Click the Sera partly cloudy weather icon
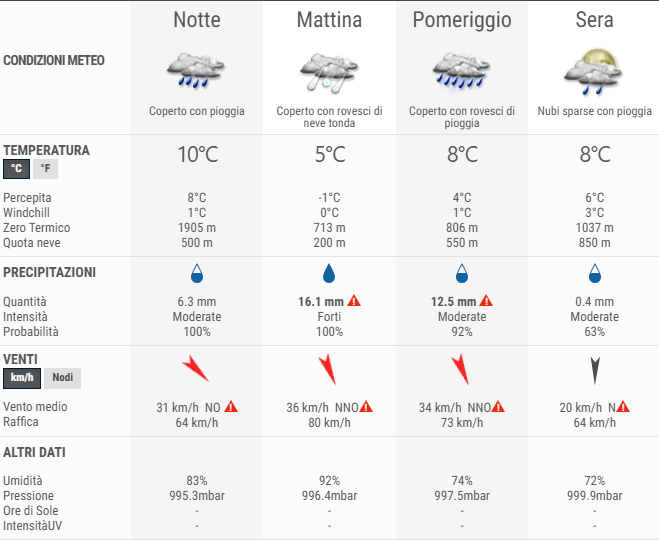The image size is (659, 542). (594, 69)
